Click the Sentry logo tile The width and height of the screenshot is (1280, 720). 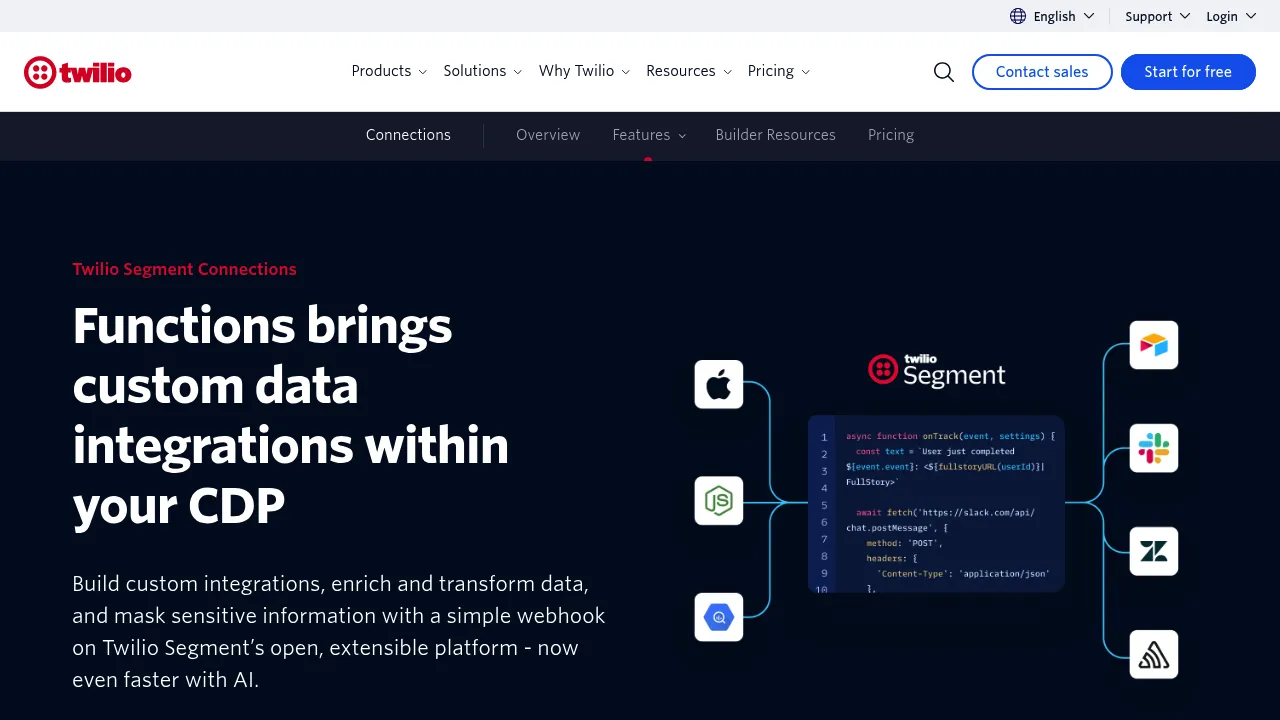point(1154,655)
